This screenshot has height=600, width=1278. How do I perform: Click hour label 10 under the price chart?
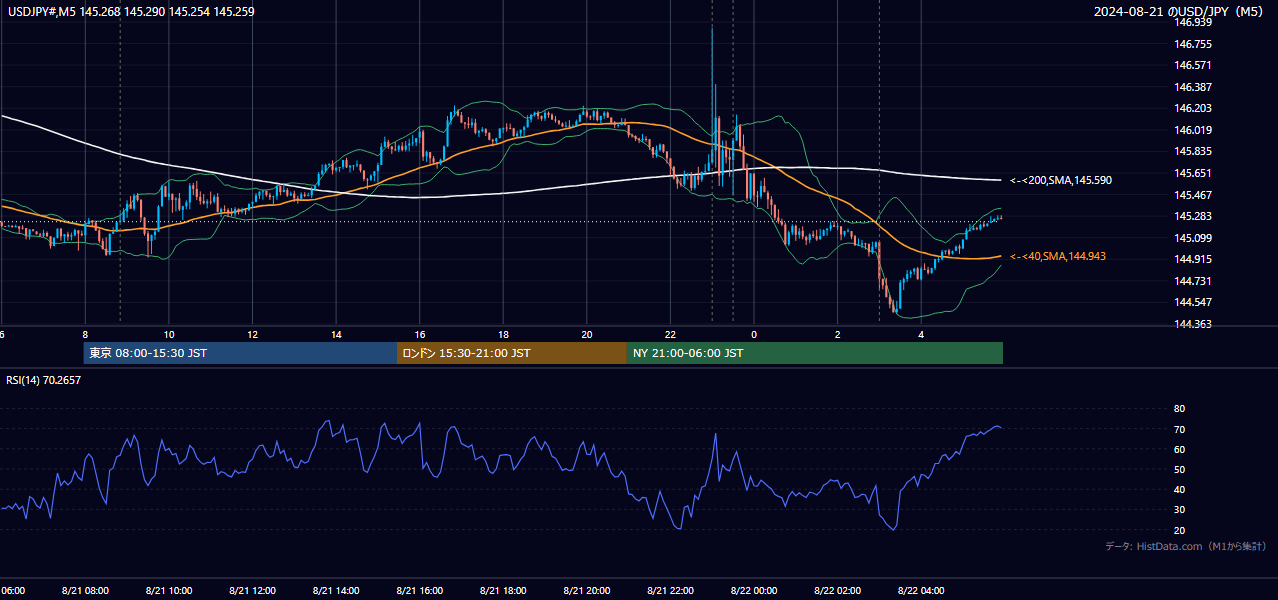[x=169, y=335]
